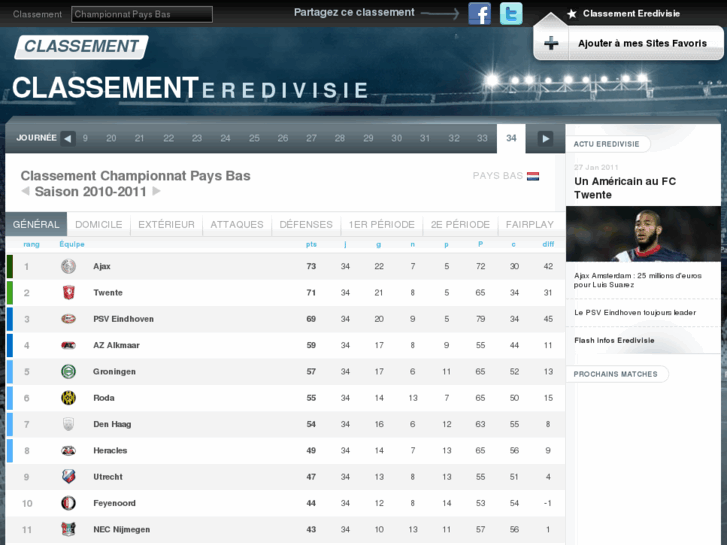
Task: Share ranking on Twitter
Action: 511,13
